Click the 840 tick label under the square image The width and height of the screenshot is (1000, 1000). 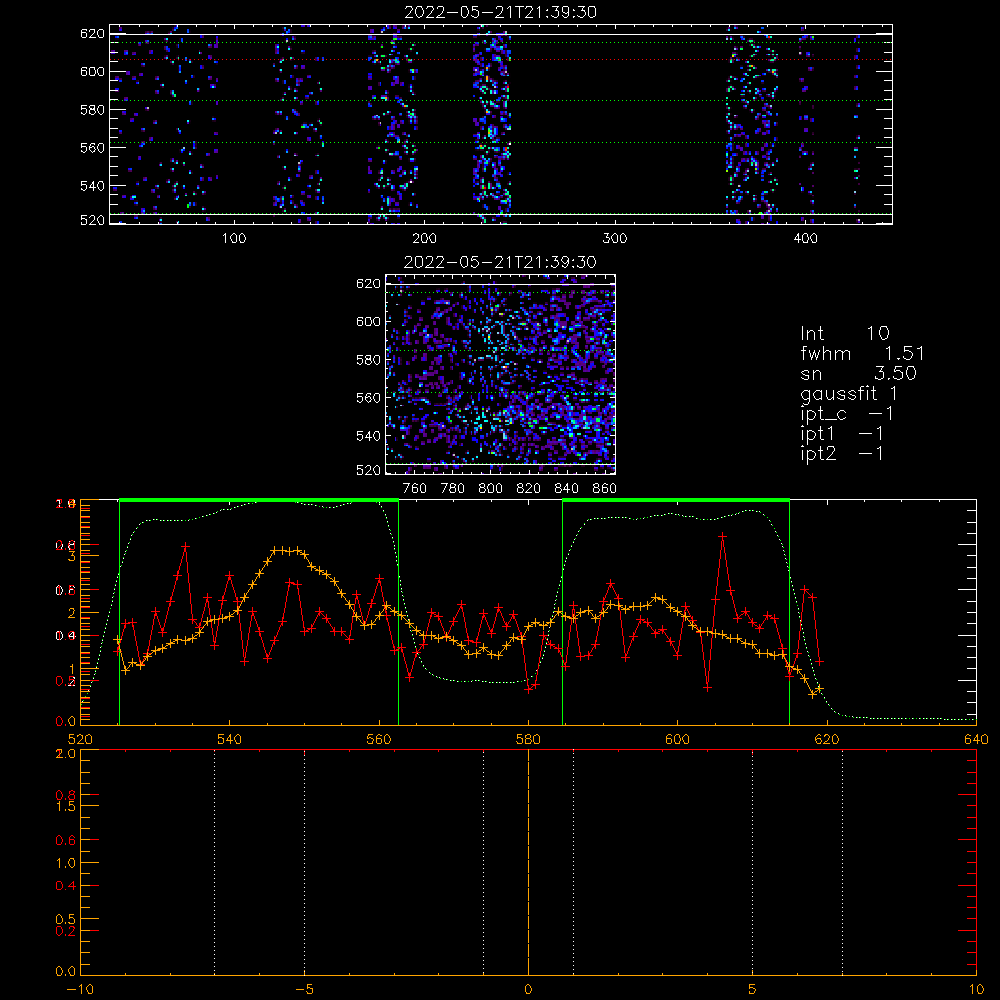[x=566, y=489]
